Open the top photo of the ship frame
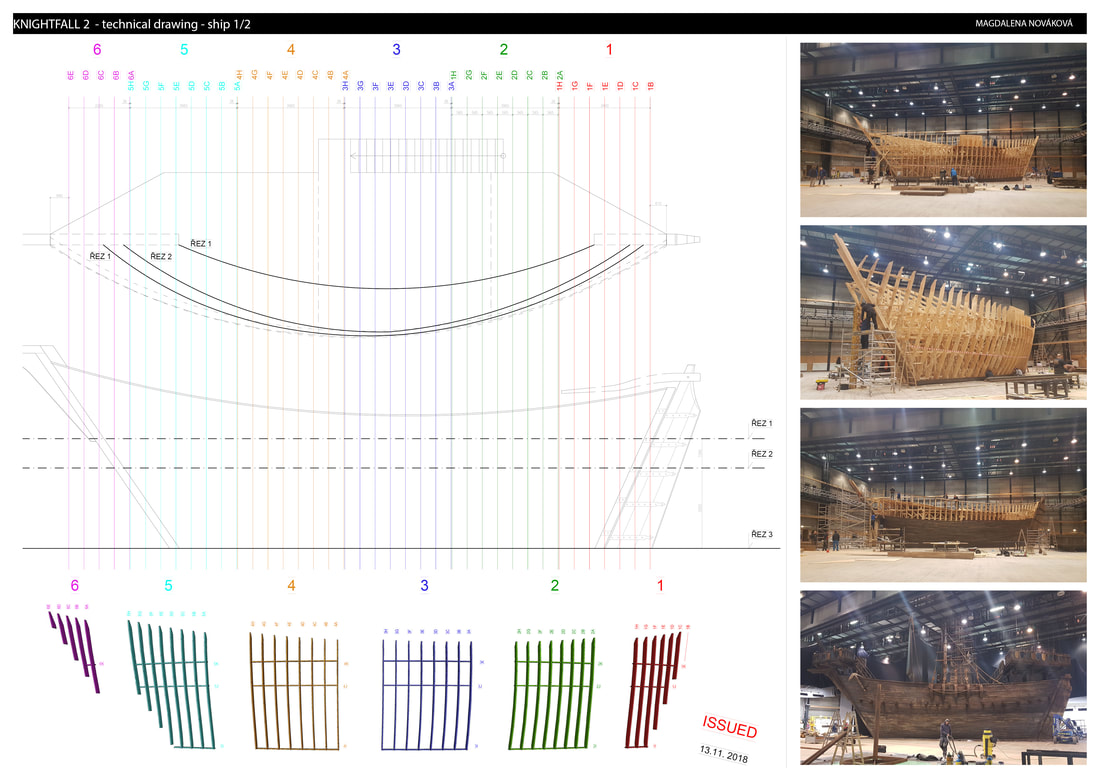This screenshot has height=778, width=1100. click(942, 129)
